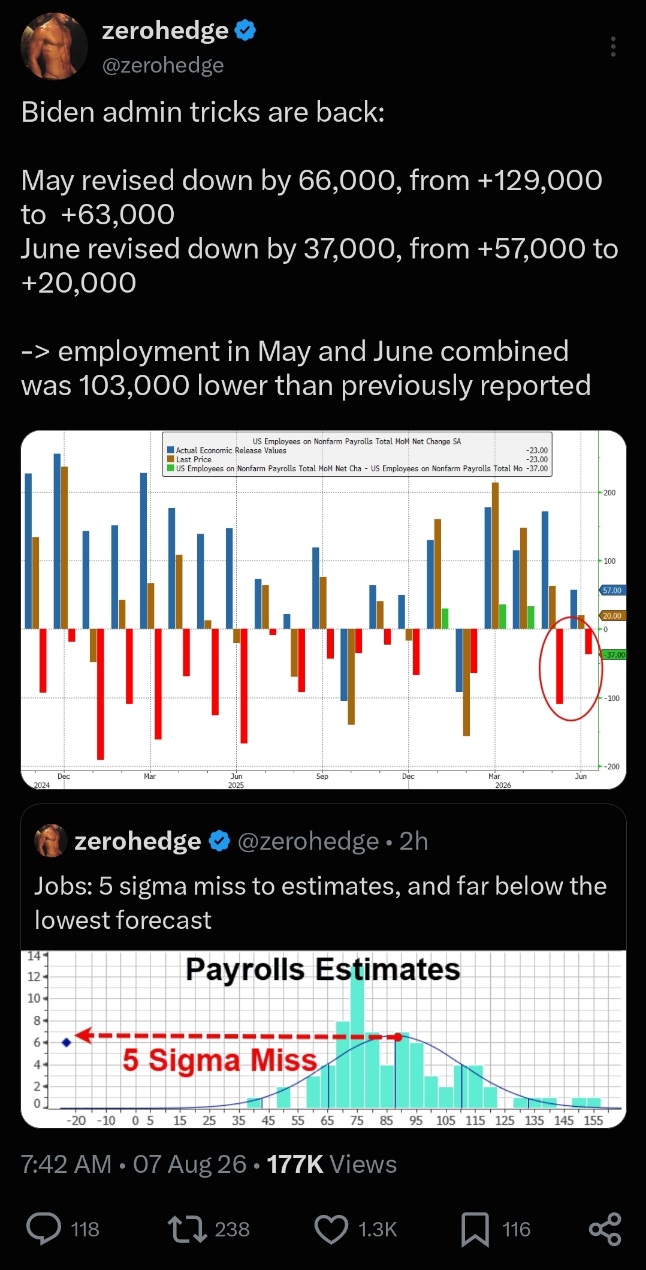Open the quoted tweet's small avatar

(x=51, y=841)
